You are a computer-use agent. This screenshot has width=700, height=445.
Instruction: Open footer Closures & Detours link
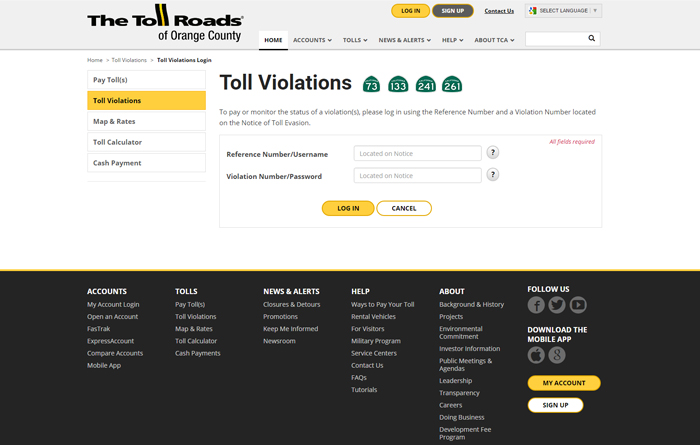292,304
